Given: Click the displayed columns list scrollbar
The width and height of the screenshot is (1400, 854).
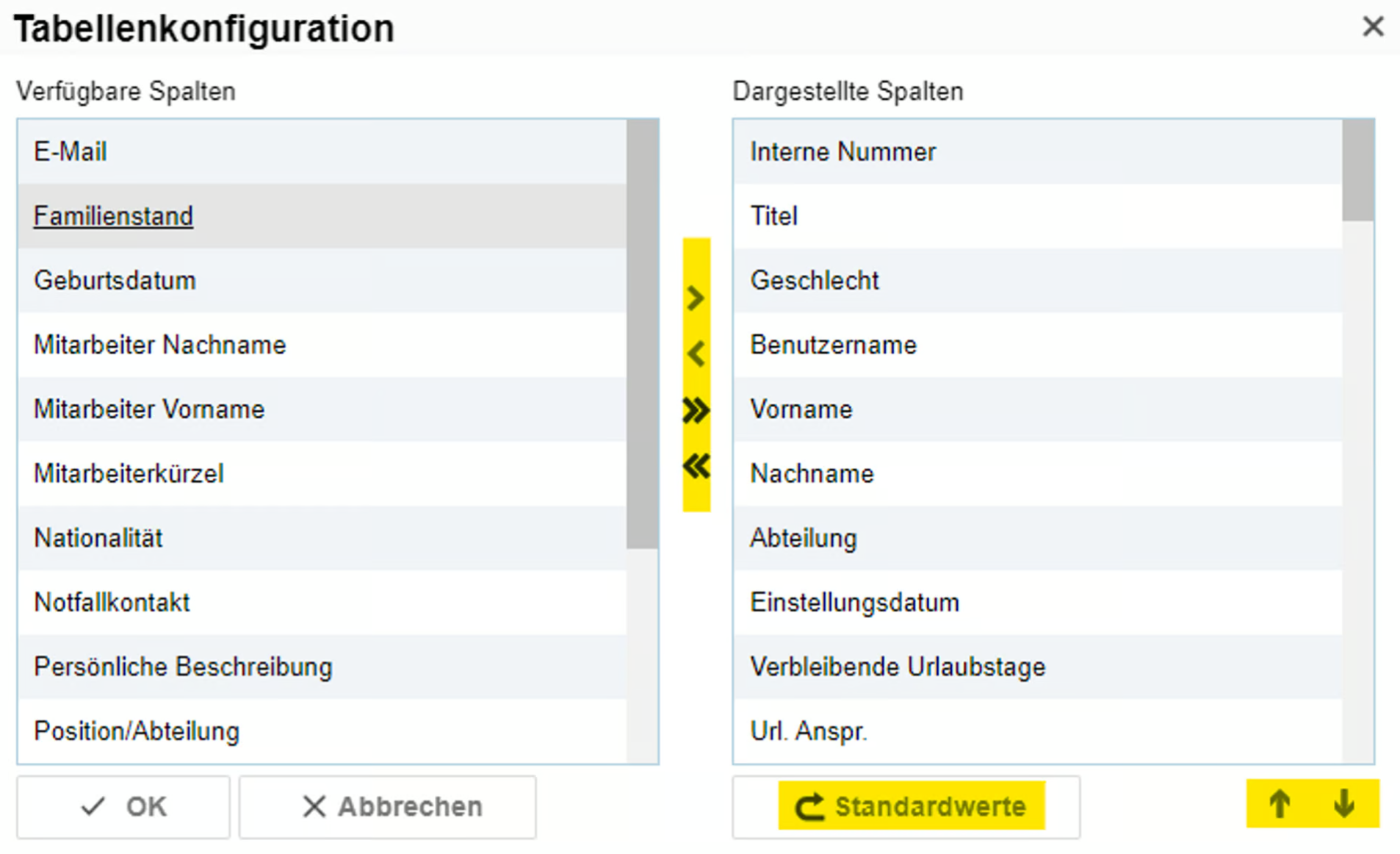Looking at the screenshot, I should pyautogui.click(x=1357, y=171).
